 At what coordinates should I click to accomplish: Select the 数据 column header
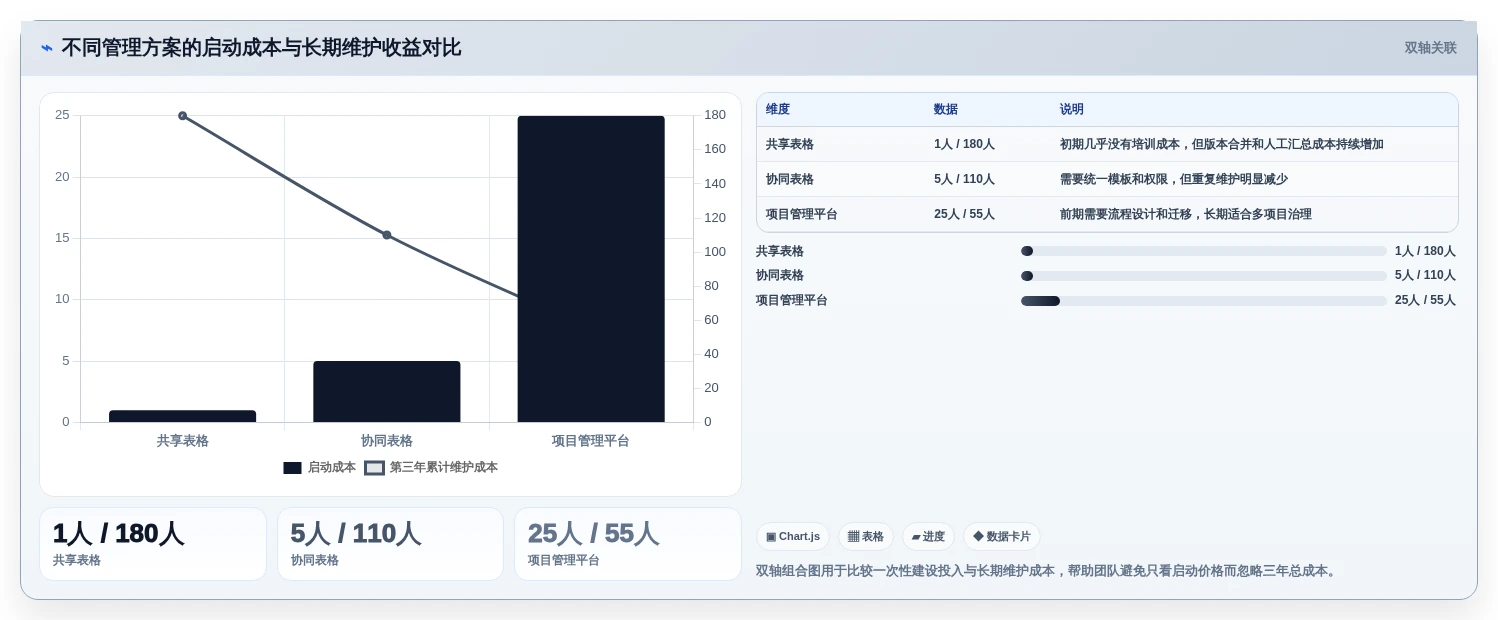click(x=946, y=109)
